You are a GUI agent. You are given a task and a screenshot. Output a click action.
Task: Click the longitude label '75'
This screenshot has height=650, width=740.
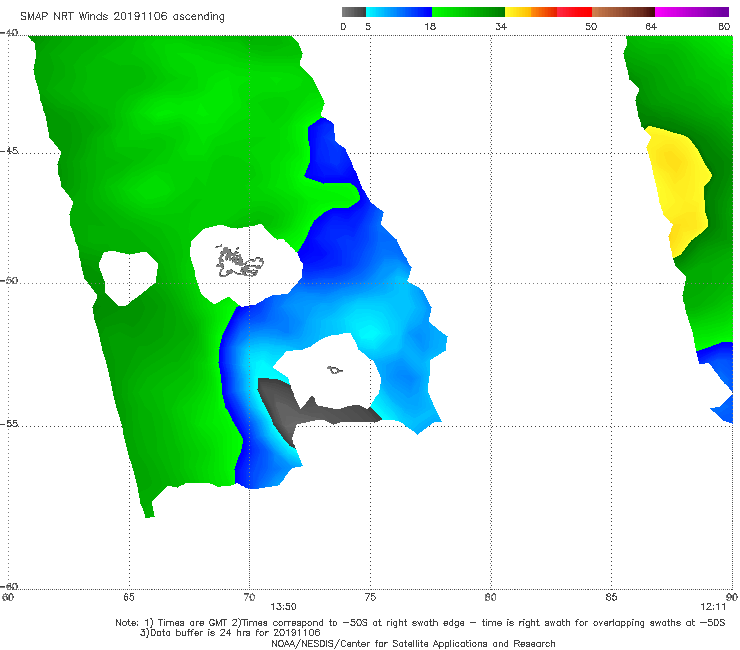(x=370, y=597)
